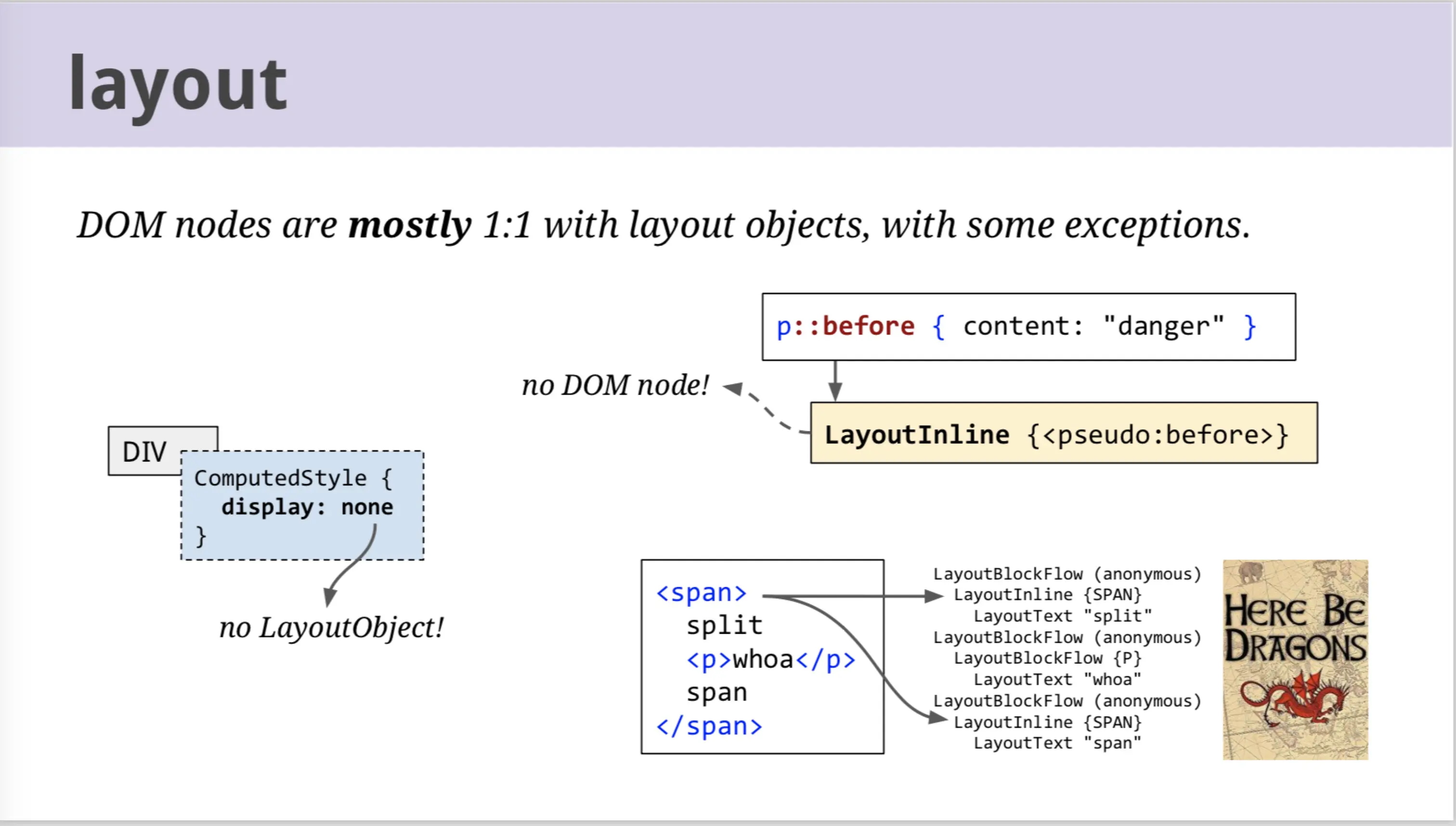Click the <p>whoa</p> line
The width and height of the screenshot is (1456, 826).
coord(770,660)
